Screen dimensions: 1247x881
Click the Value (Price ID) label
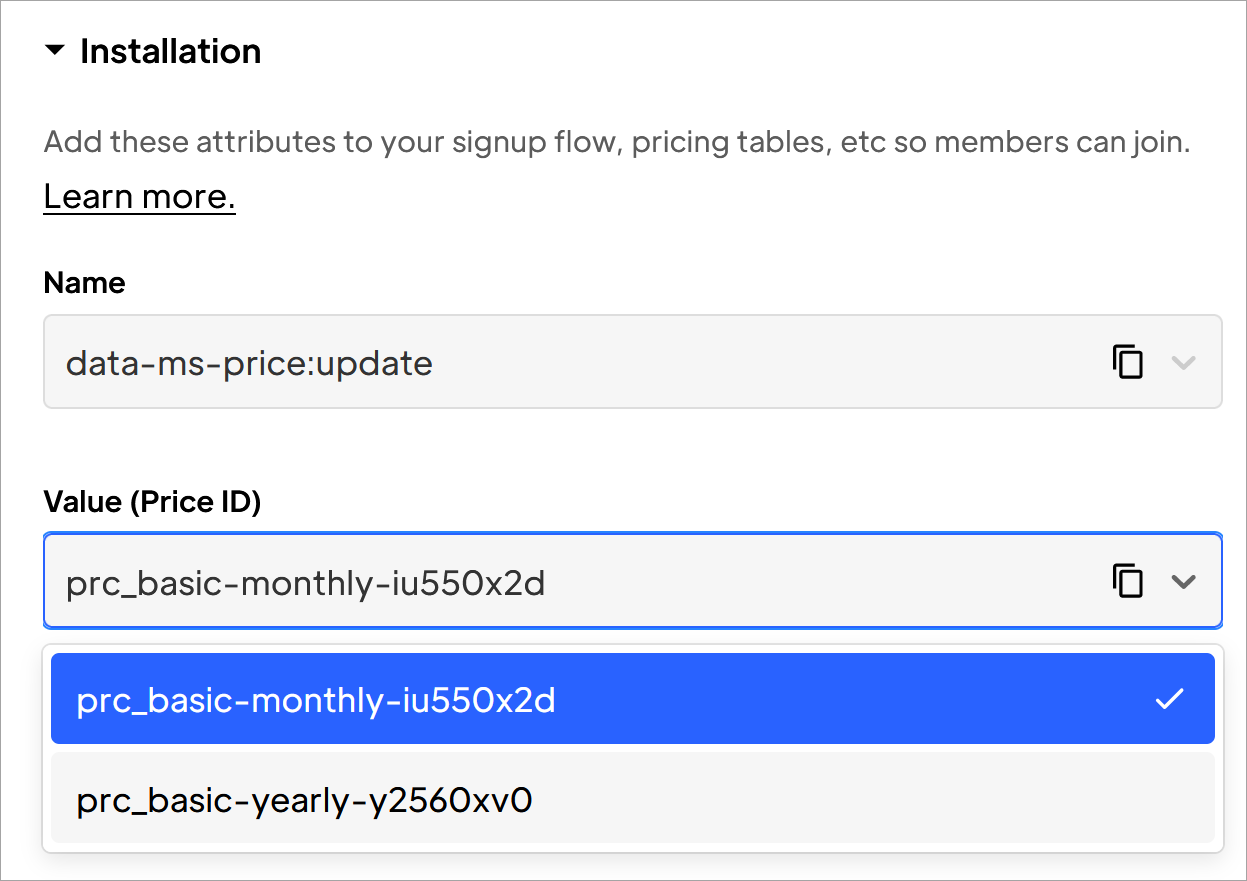point(152,502)
